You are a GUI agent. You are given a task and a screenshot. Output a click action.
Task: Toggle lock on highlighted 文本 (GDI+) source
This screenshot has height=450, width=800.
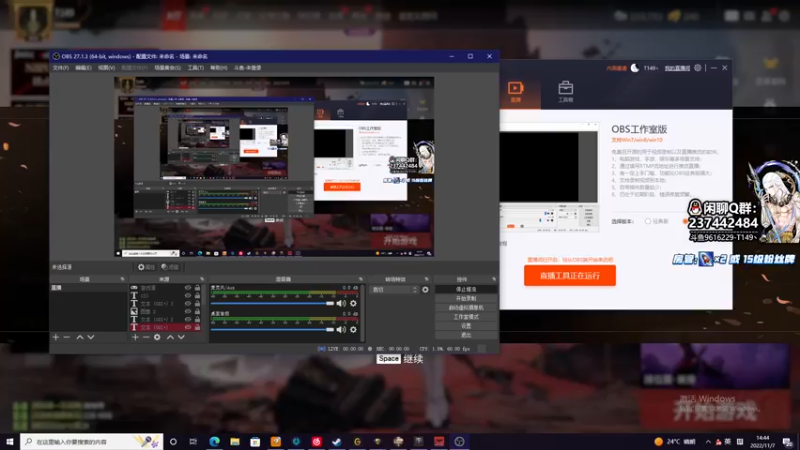(x=197, y=327)
